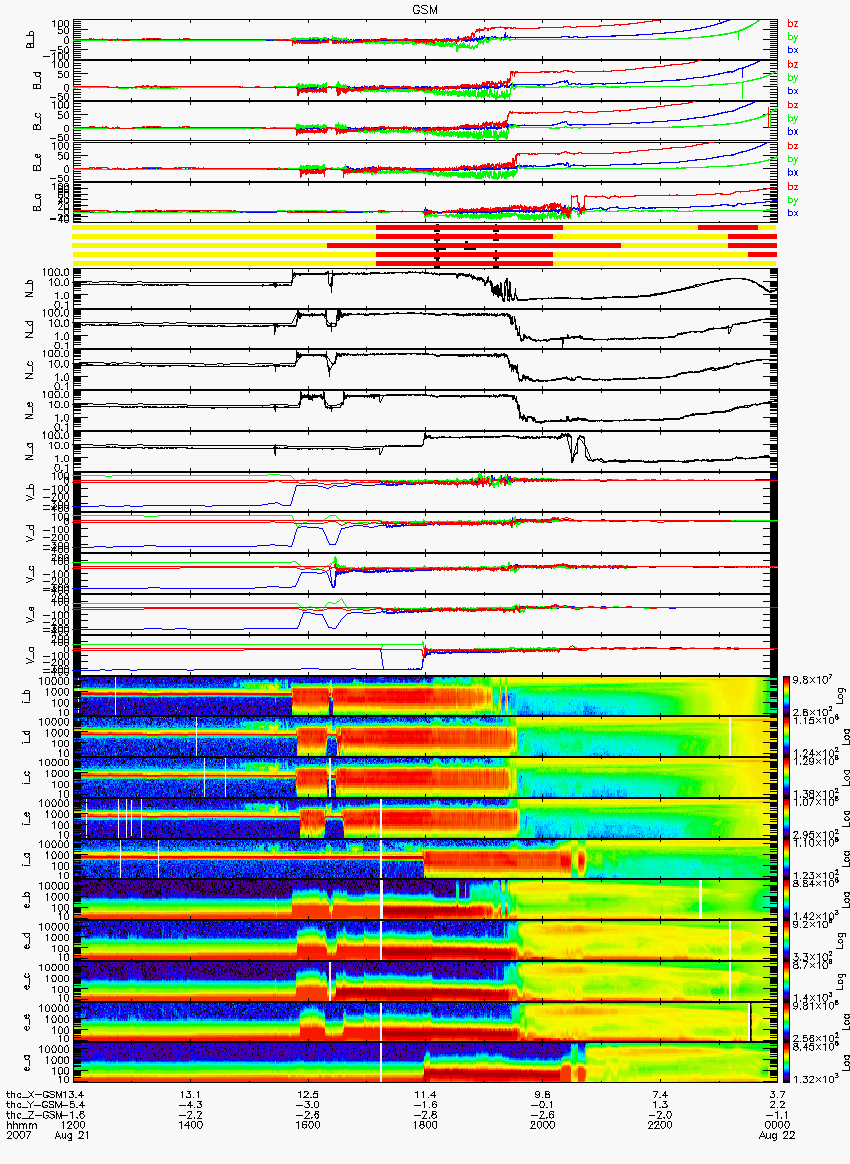Click the bz legend beside the B_b panel
The image size is (850, 1164).
pyautogui.click(x=792, y=24)
